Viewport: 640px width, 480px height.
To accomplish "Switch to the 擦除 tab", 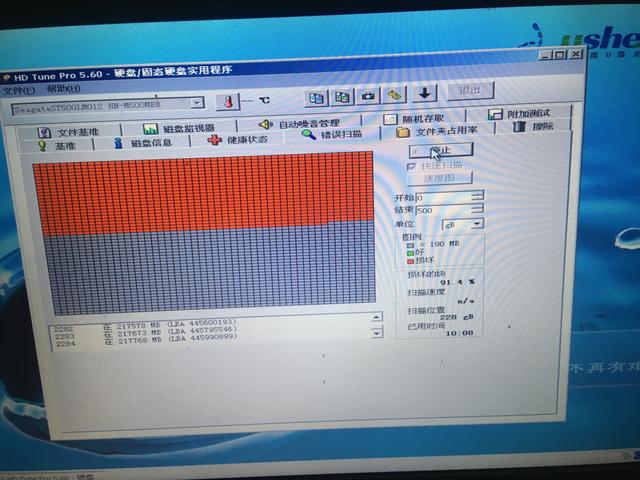I will (533, 127).
